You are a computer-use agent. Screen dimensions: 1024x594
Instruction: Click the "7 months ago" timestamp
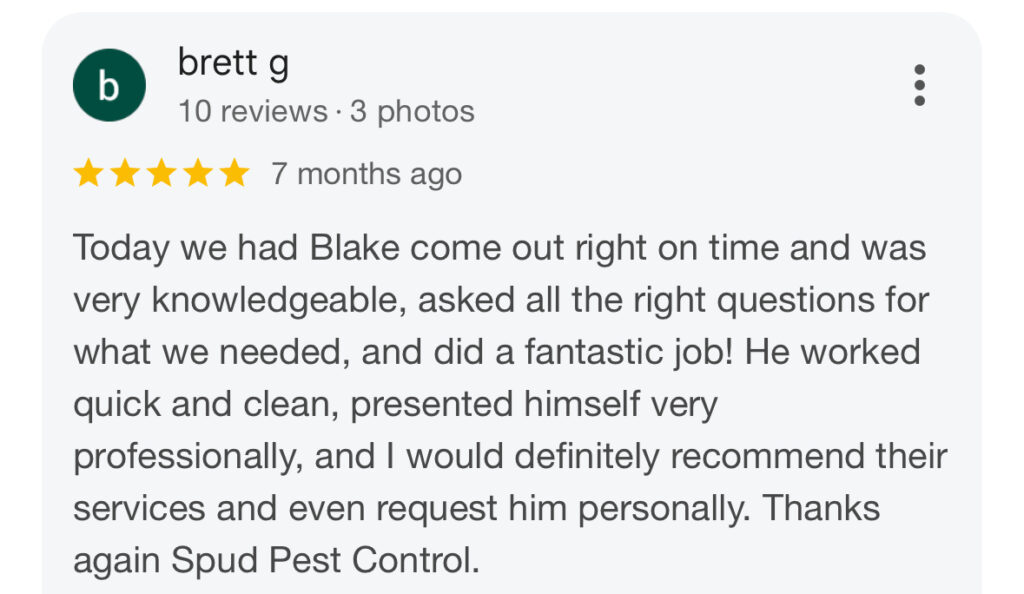point(366,174)
